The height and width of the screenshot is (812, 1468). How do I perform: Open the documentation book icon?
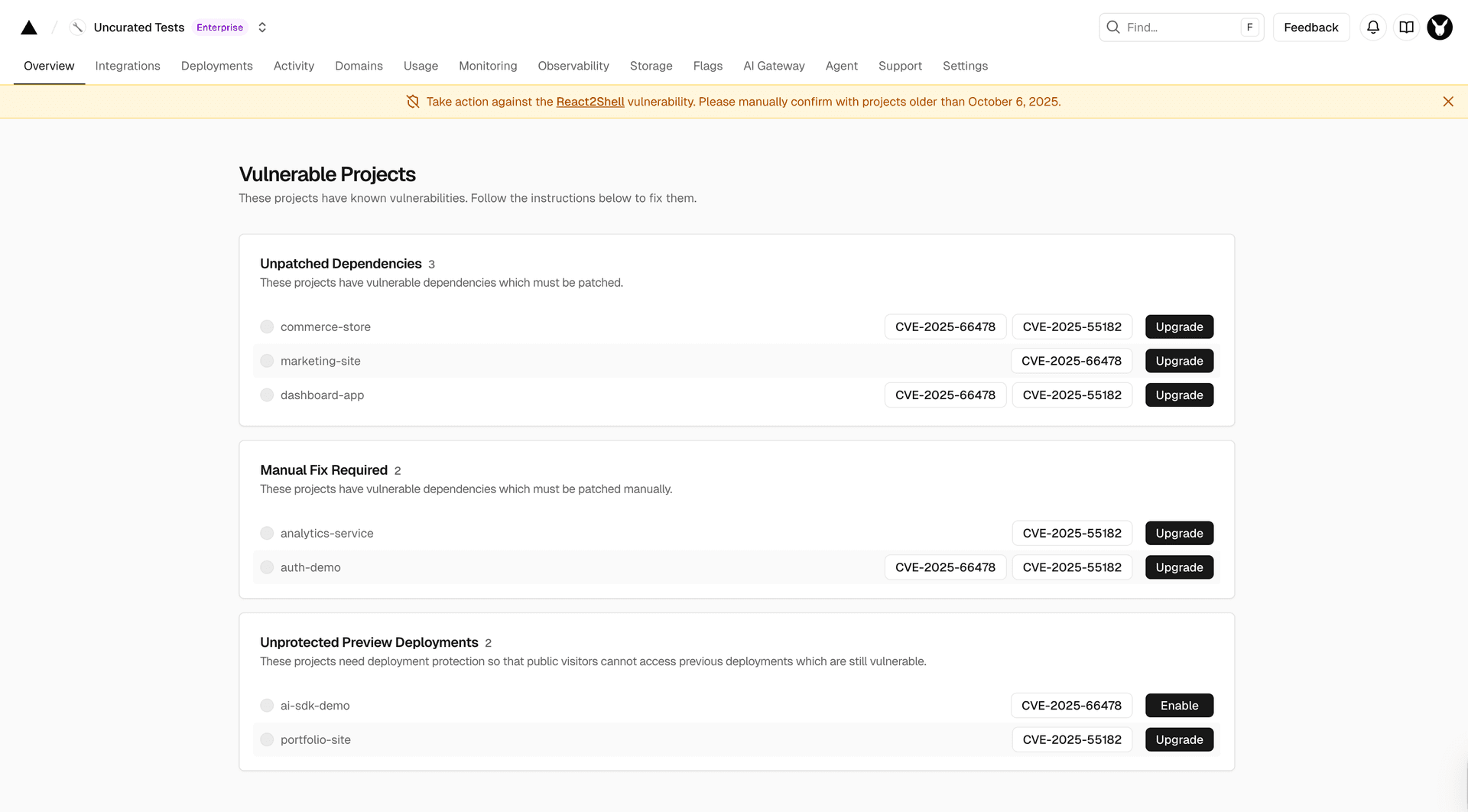pyautogui.click(x=1406, y=28)
